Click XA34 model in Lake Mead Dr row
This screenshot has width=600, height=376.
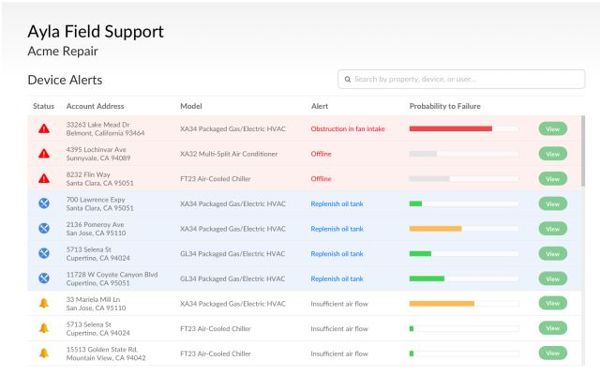click(x=233, y=129)
